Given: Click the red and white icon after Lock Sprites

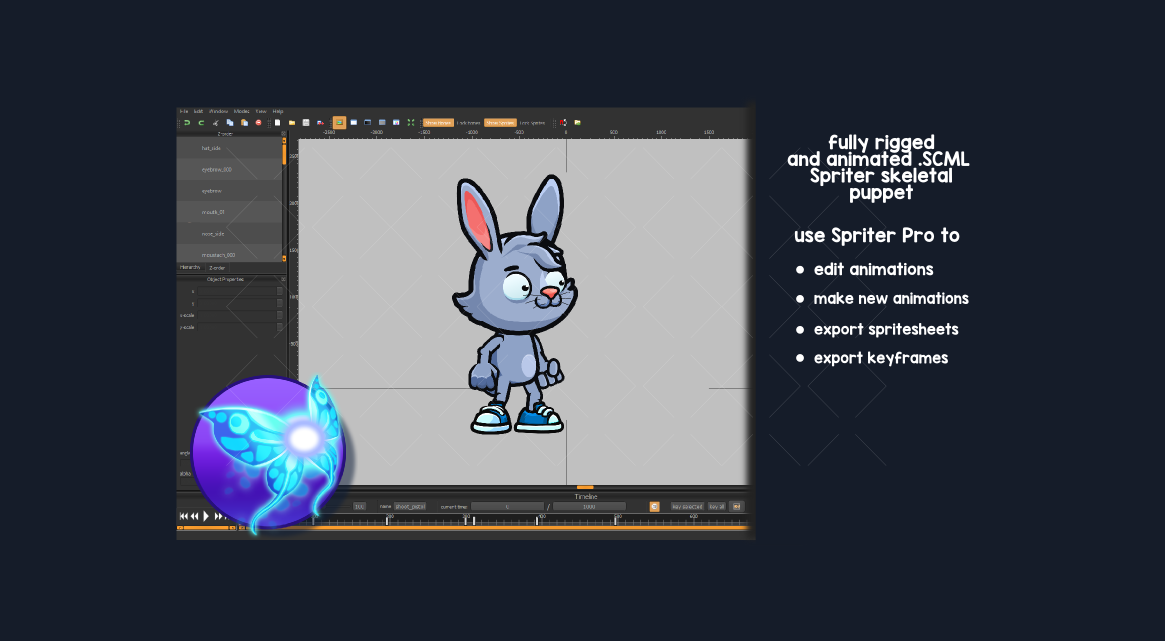Looking at the screenshot, I should [563, 123].
